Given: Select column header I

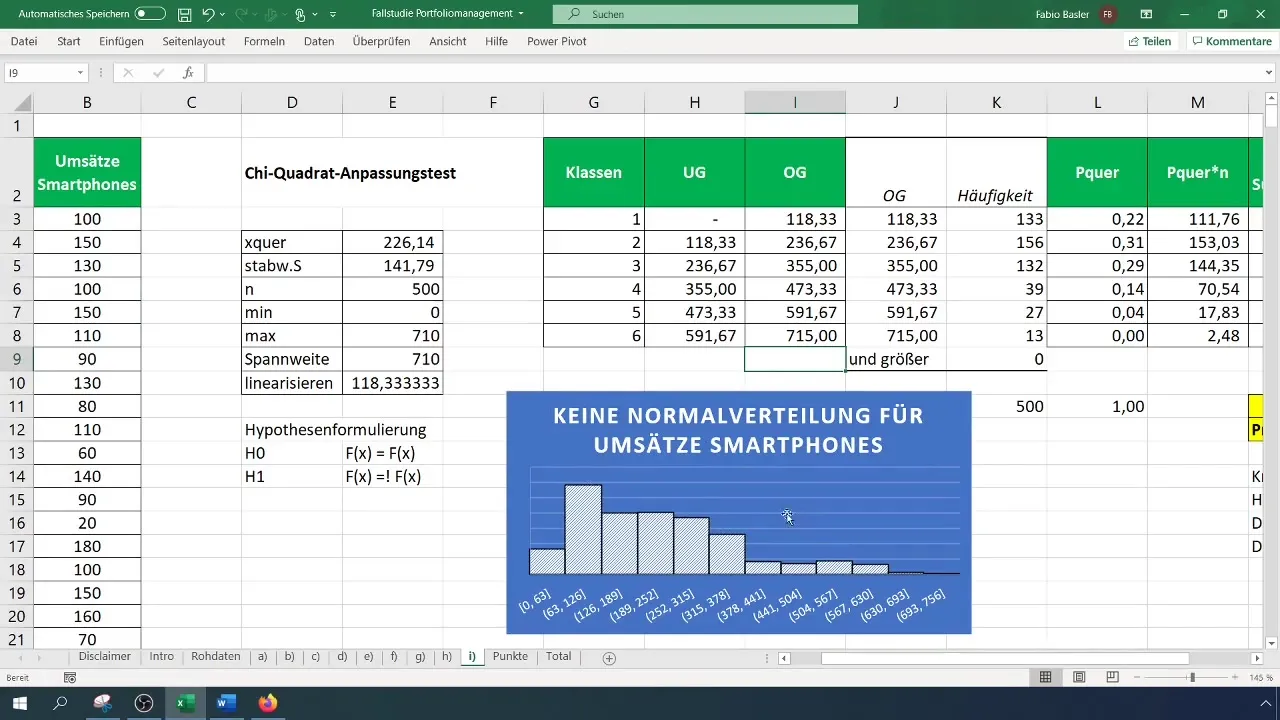Looking at the screenshot, I should tap(795, 102).
